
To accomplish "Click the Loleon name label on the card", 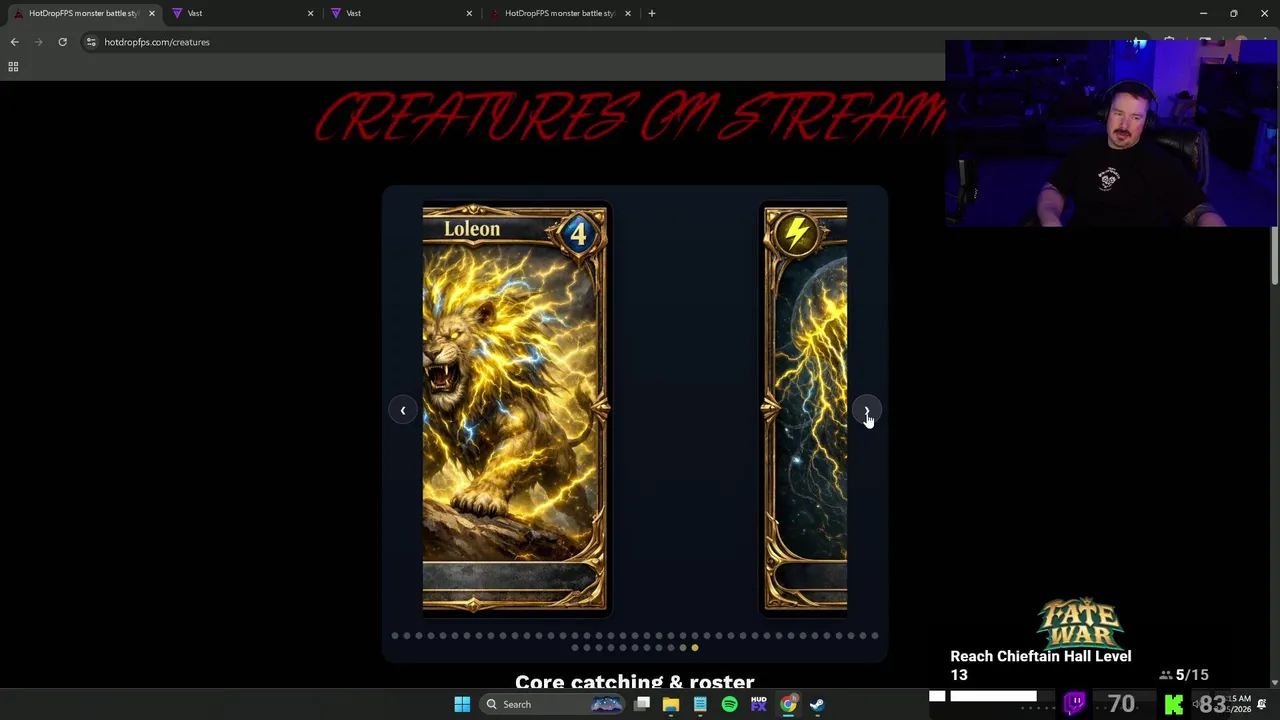I will point(472,229).
